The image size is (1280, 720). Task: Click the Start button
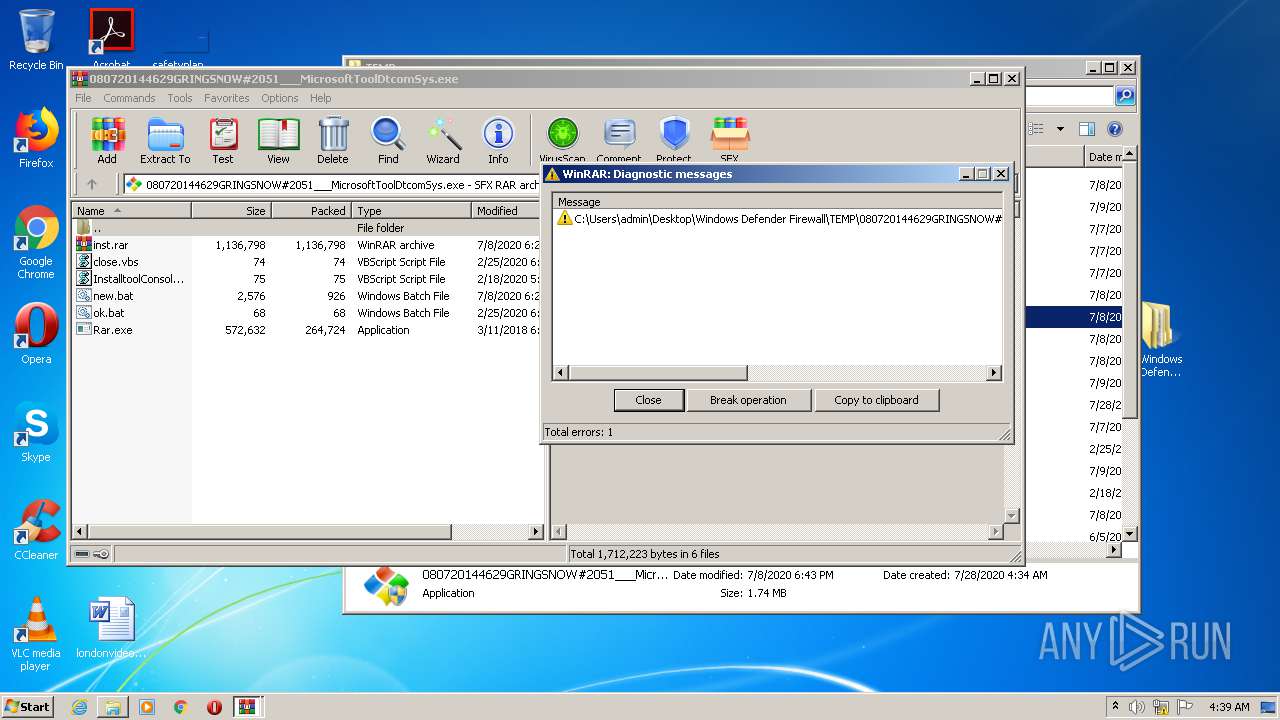(x=28, y=707)
